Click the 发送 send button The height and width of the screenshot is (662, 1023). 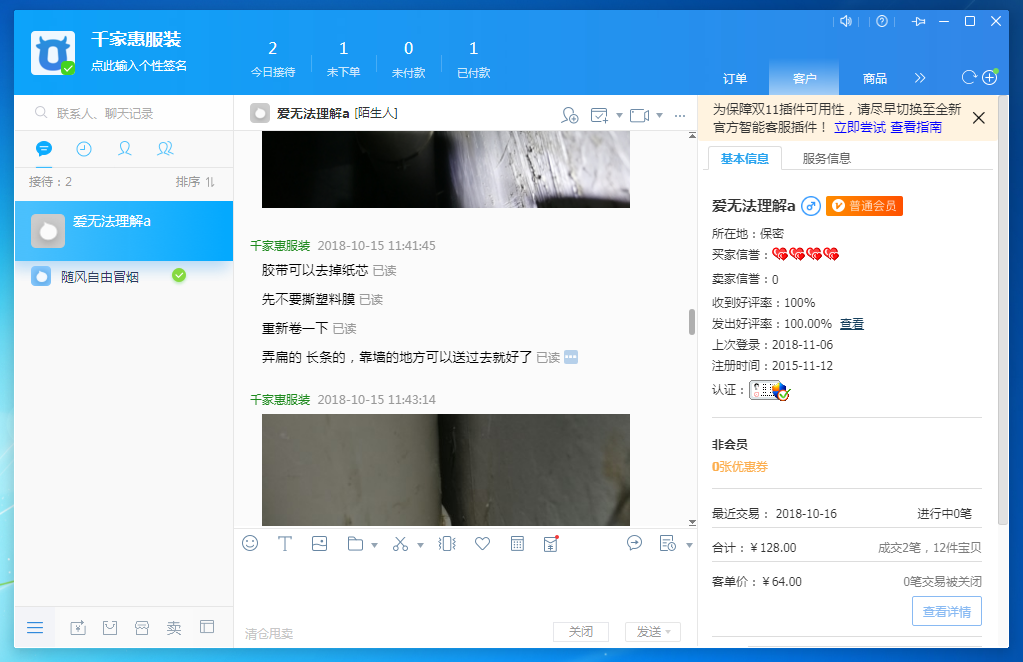coord(653,631)
